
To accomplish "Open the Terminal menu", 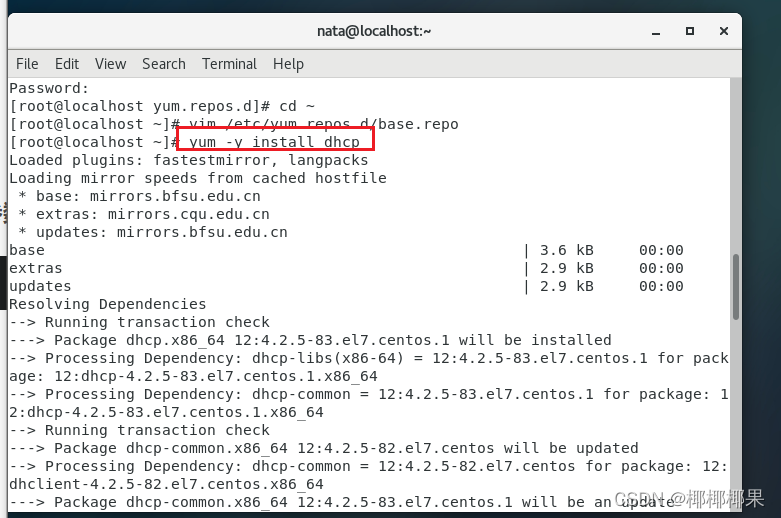I will coord(229,64).
